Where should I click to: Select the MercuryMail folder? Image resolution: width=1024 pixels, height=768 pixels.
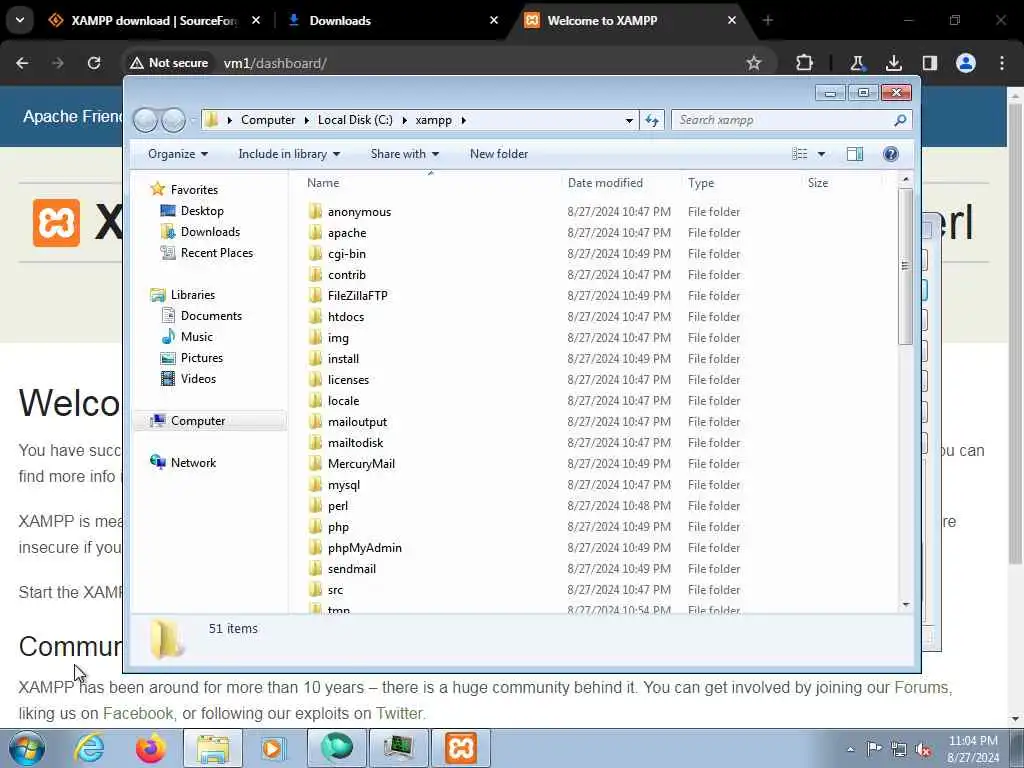[361, 464]
